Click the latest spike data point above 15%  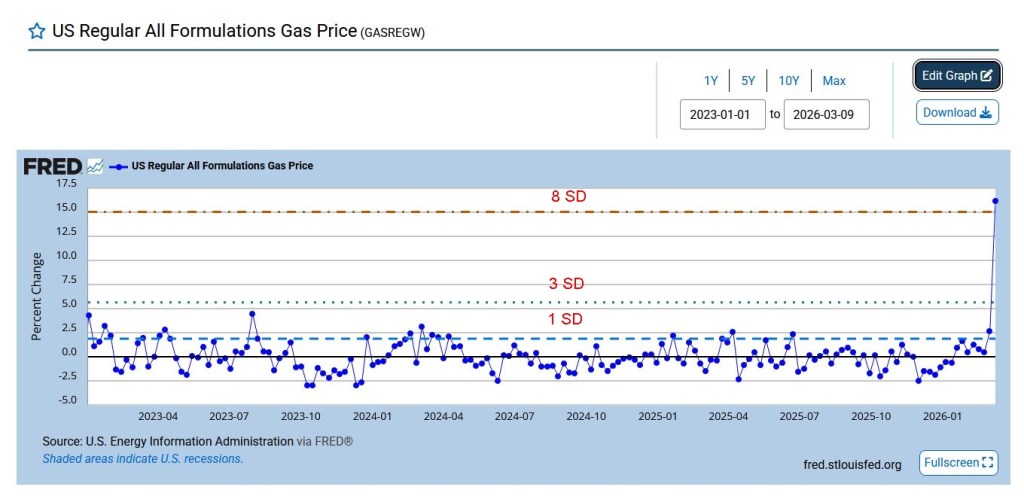pyautogui.click(x=995, y=201)
